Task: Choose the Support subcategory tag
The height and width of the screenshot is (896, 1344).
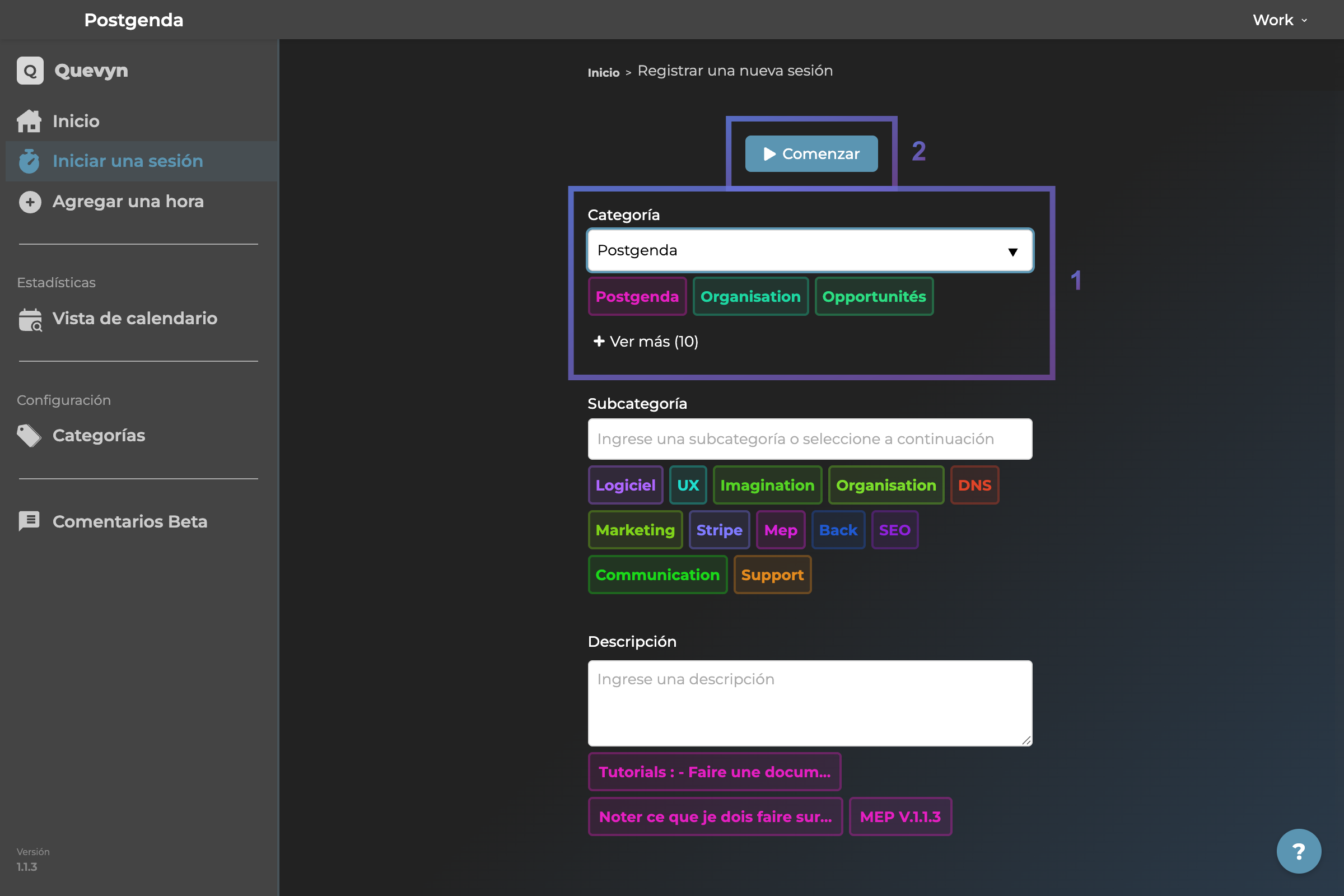Action: point(772,575)
